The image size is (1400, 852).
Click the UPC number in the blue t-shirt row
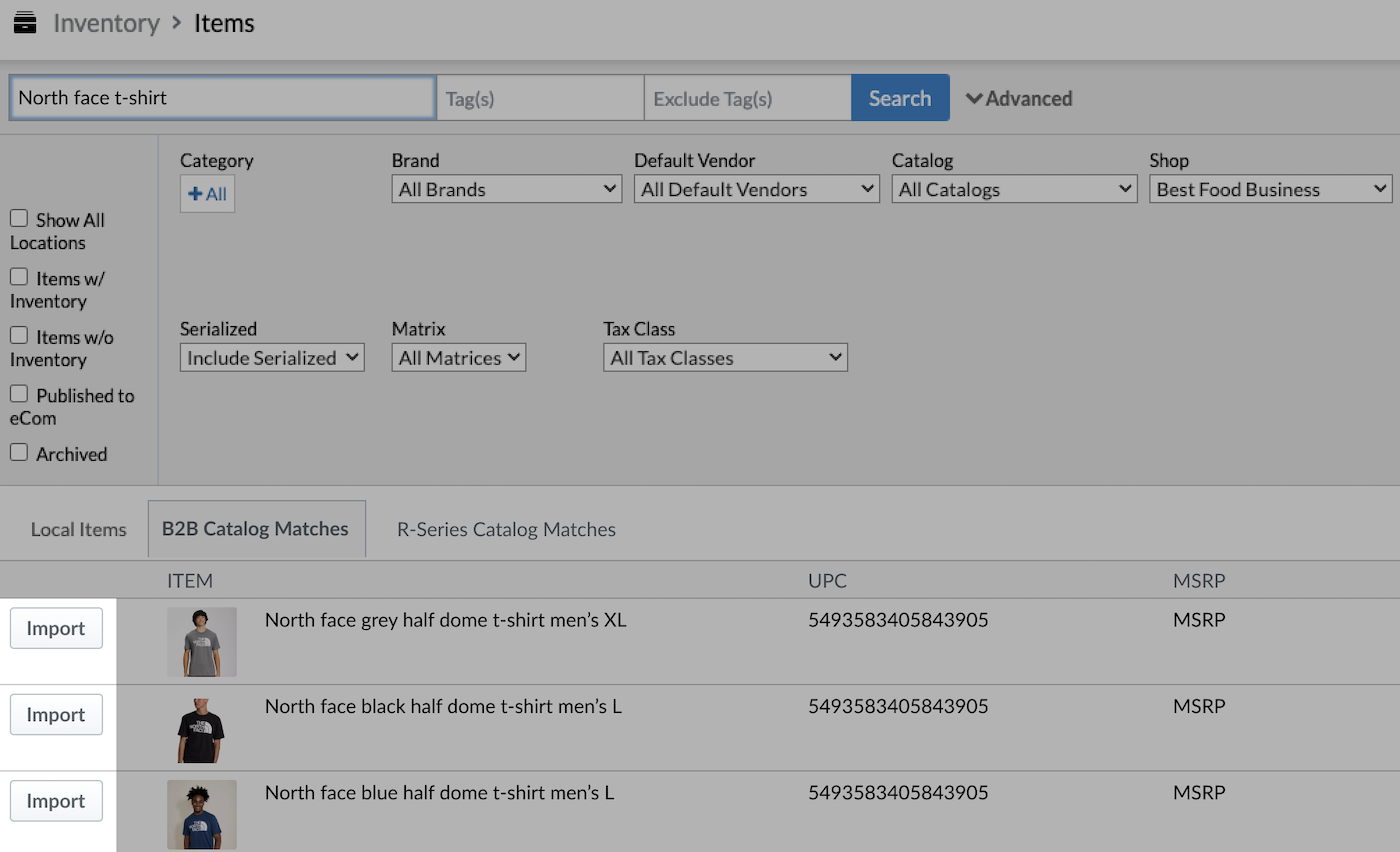coord(898,793)
